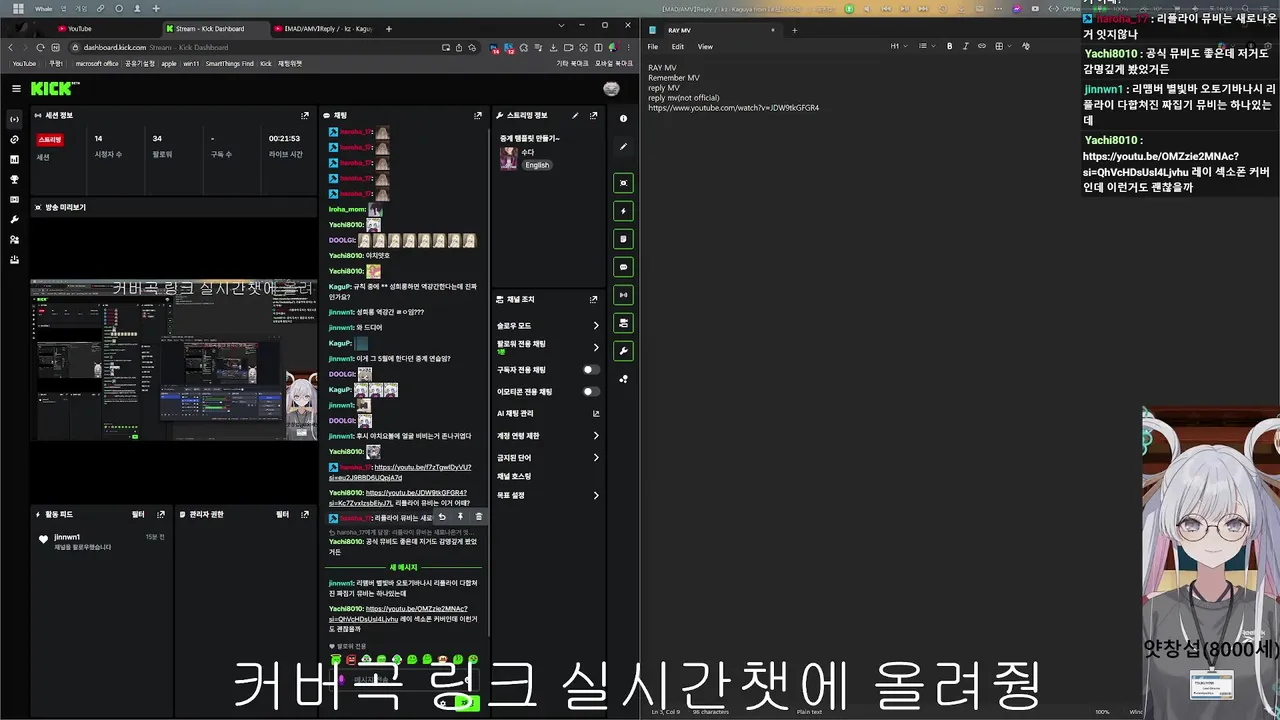Screen dimensions: 1280x720
Task: Expand follower-only chat settings
Action: pos(548,347)
